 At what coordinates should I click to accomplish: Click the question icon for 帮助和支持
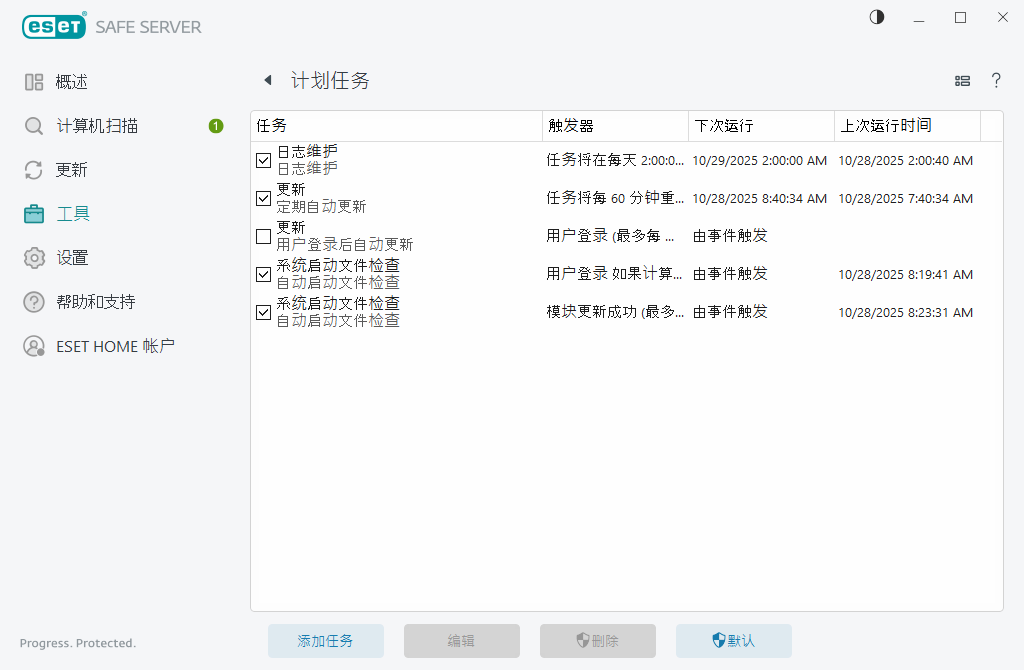tap(34, 302)
